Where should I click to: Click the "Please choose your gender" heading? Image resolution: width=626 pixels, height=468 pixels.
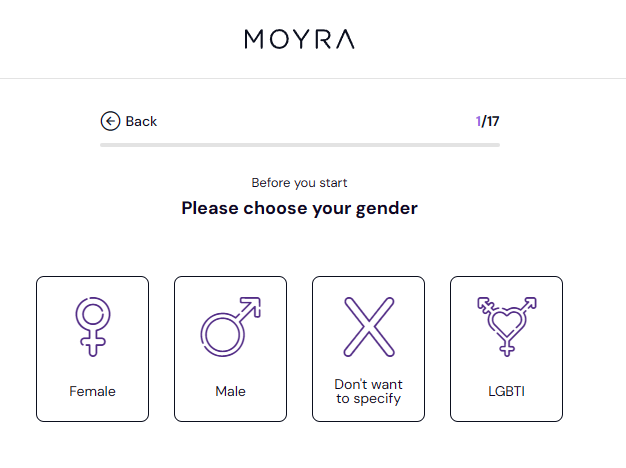tap(299, 208)
